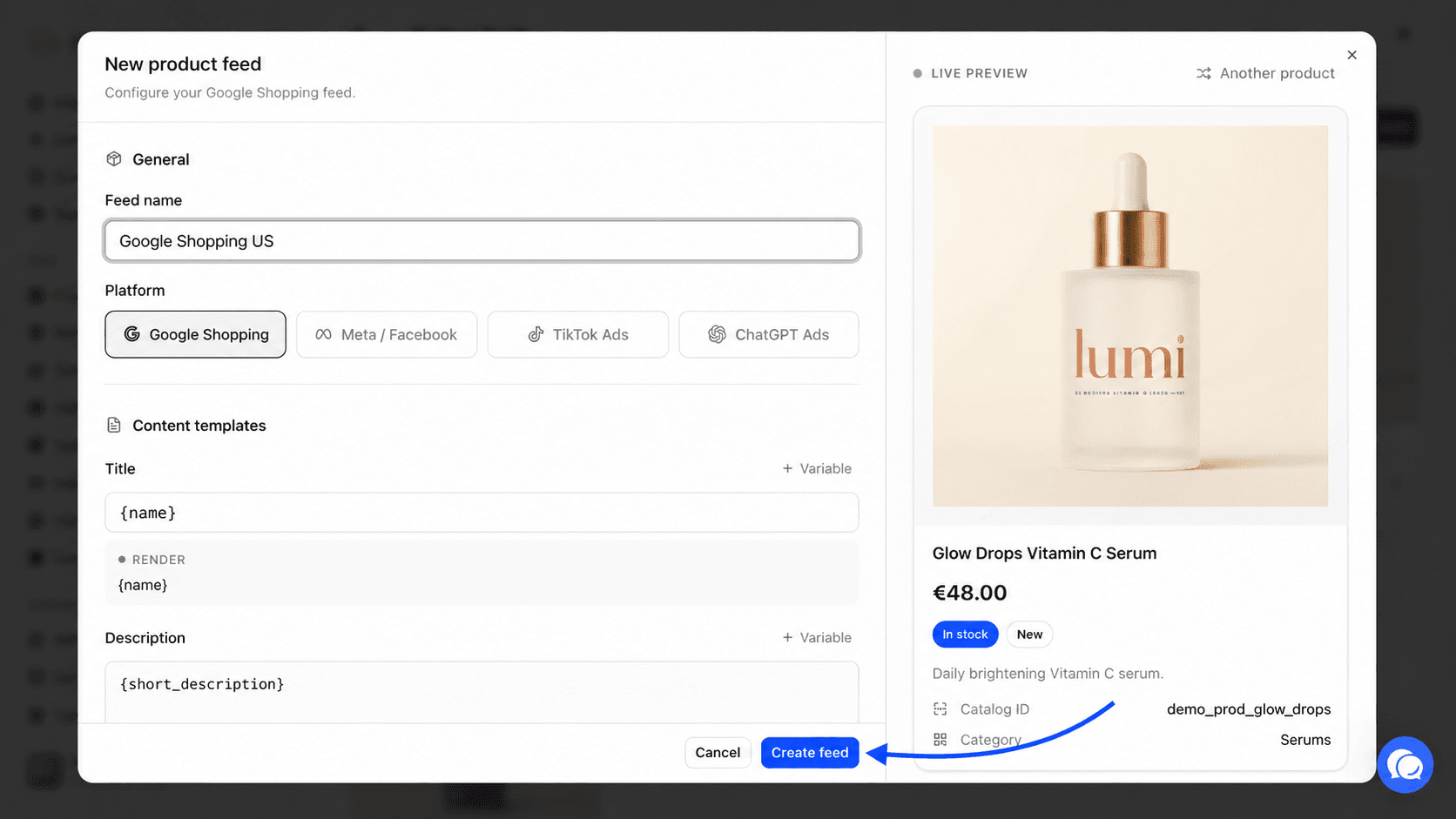Click the In stock badge
The width and height of the screenshot is (1456, 819).
pos(965,634)
